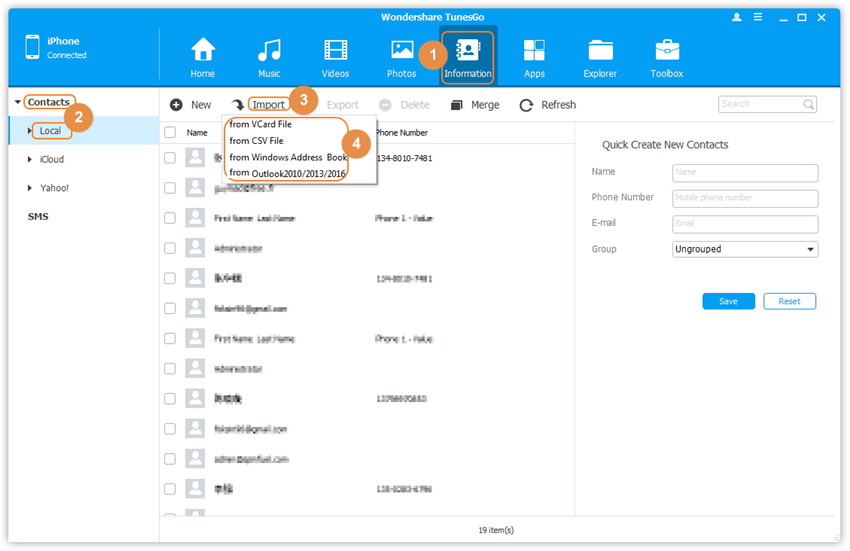Open the Group dropdown showing Ungrouped

point(745,249)
